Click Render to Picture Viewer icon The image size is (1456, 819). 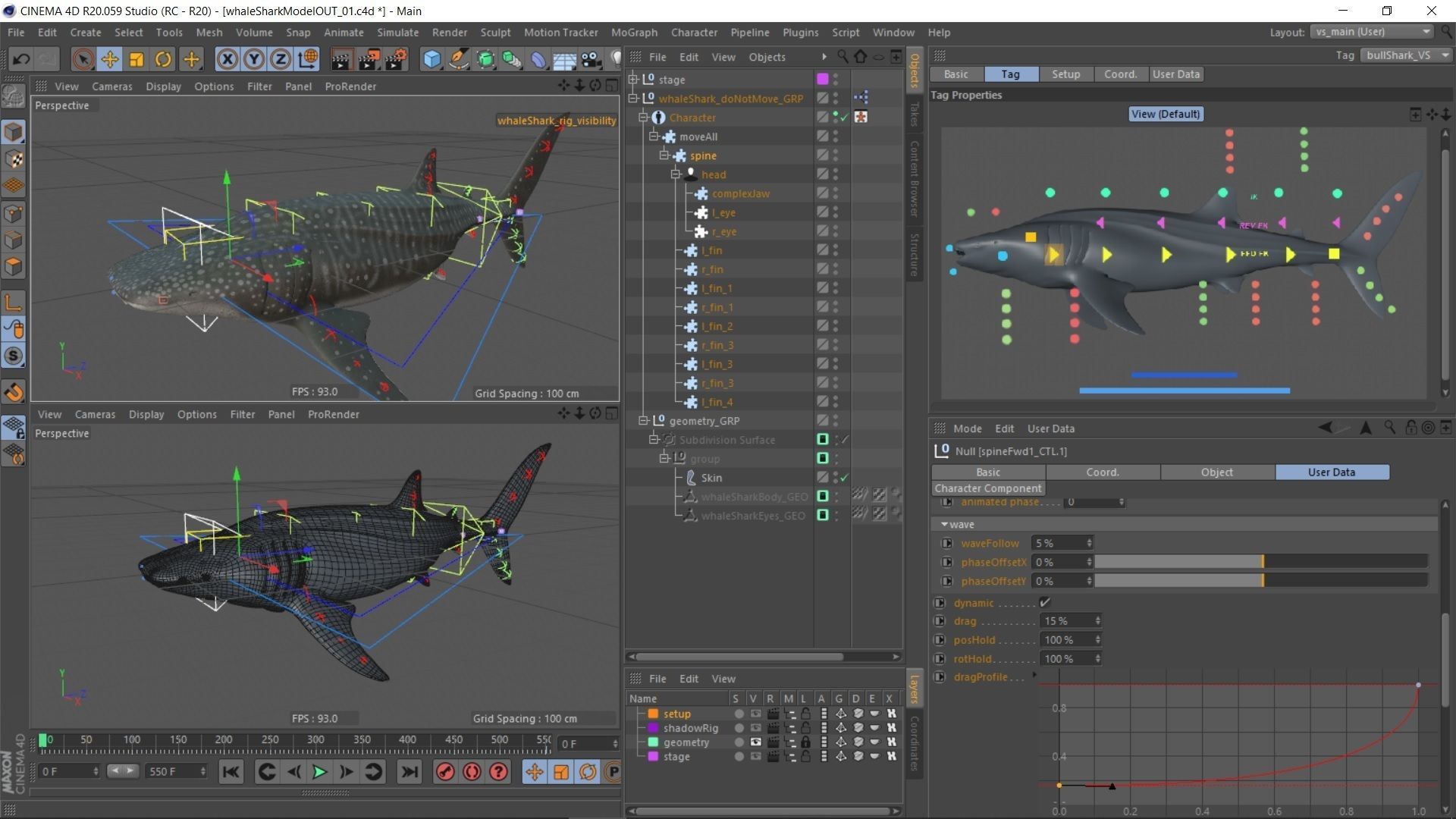[369, 59]
